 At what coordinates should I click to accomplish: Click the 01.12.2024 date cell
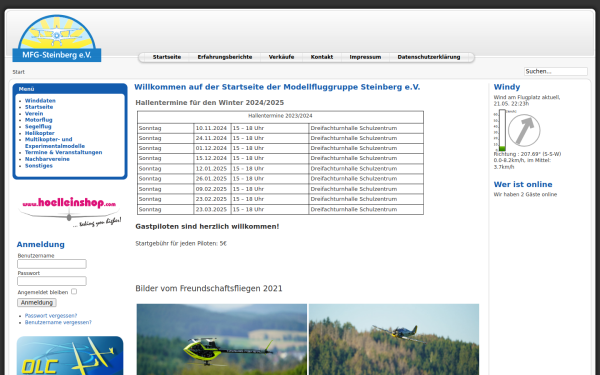point(212,148)
